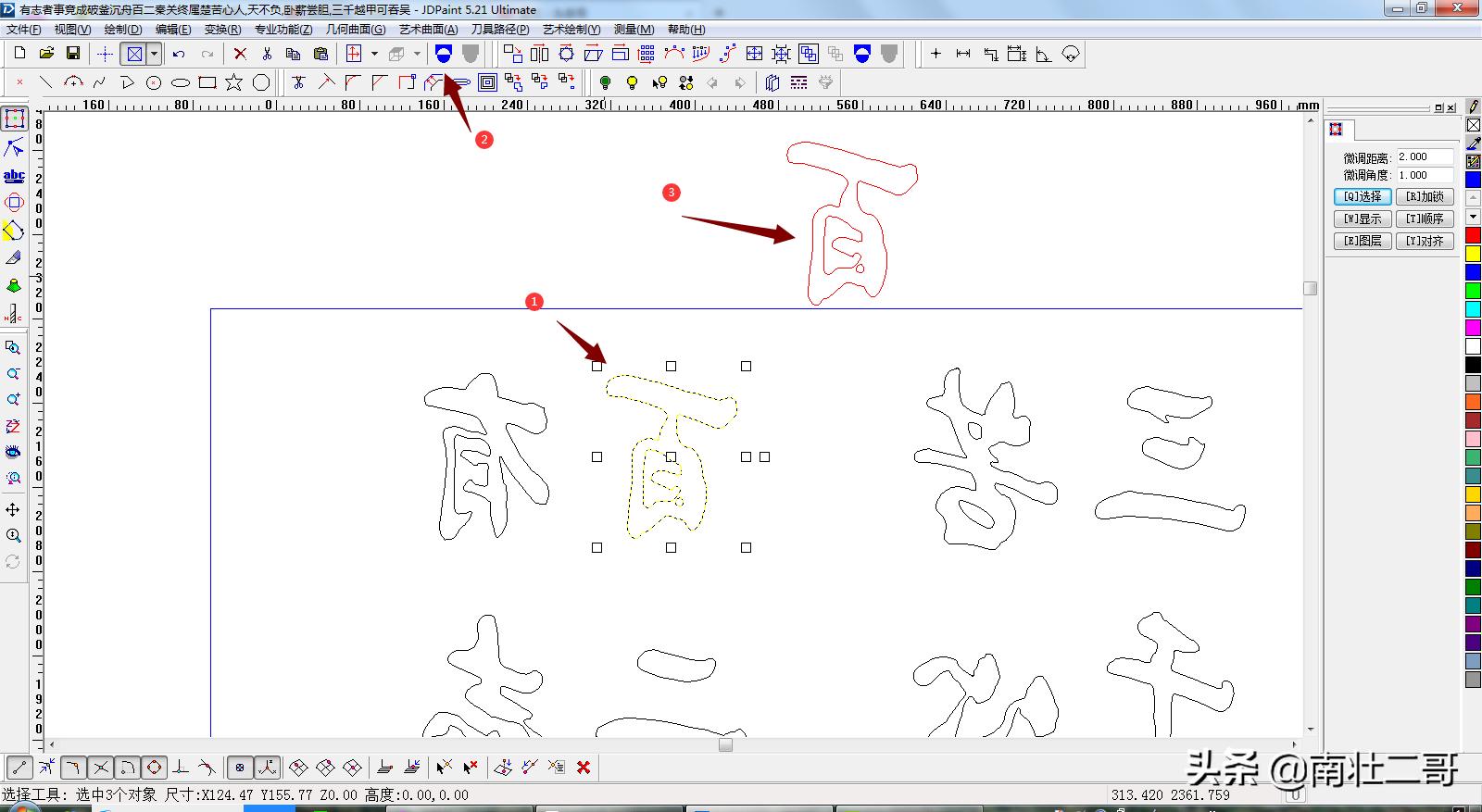This screenshot has height=812, width=1482.
Task: Click the canvas horizontal scrollbar thumb
Action: click(x=725, y=744)
